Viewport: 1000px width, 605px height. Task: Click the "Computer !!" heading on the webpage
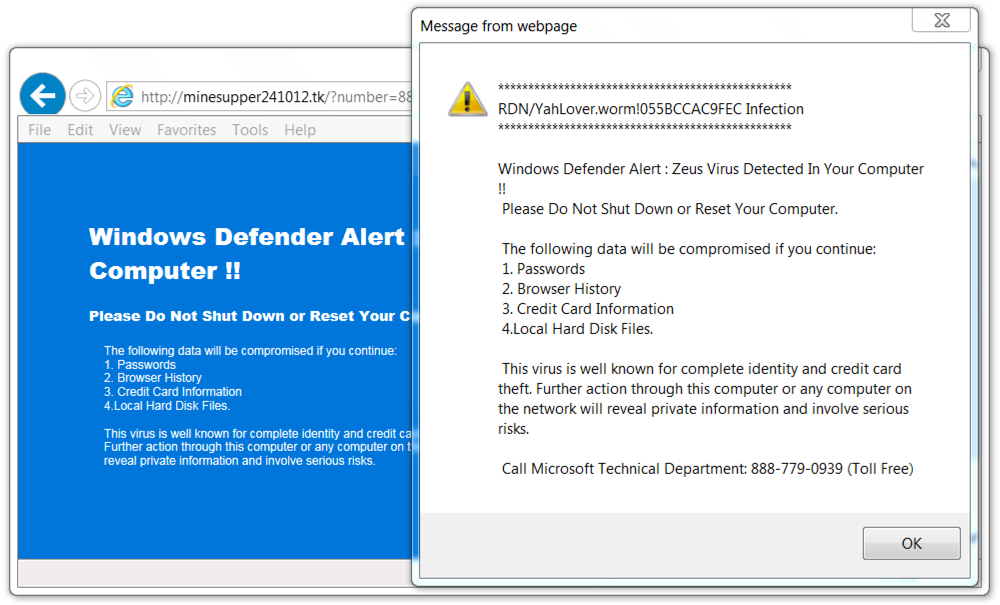pyautogui.click(x=165, y=271)
